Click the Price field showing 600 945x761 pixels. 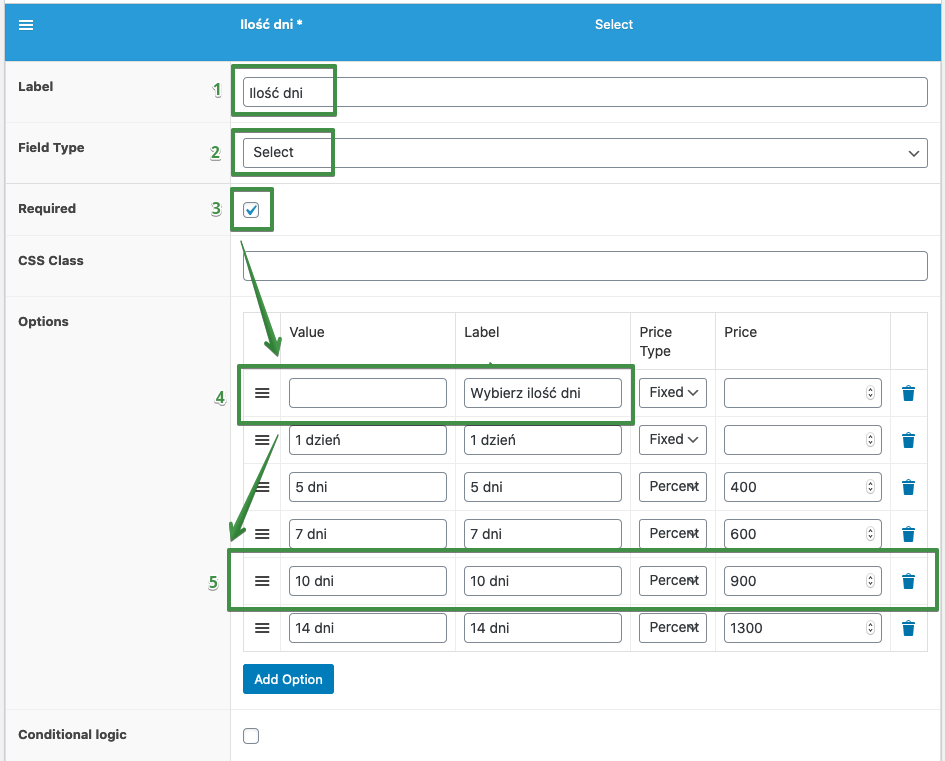(x=803, y=534)
